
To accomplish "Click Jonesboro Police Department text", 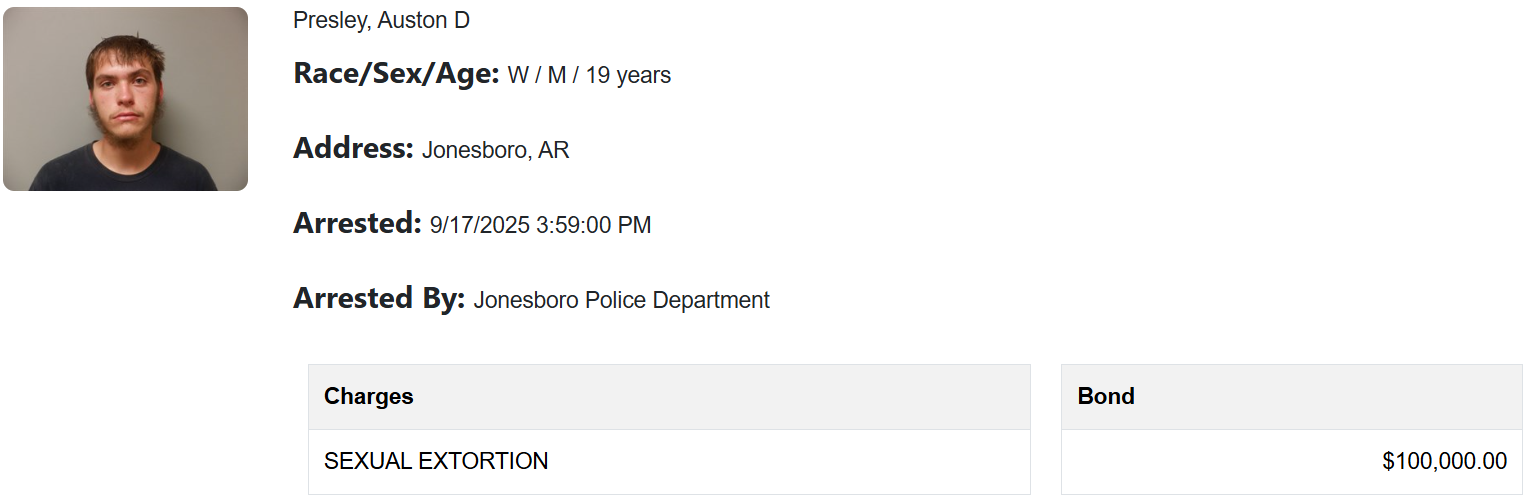I will click(x=622, y=300).
